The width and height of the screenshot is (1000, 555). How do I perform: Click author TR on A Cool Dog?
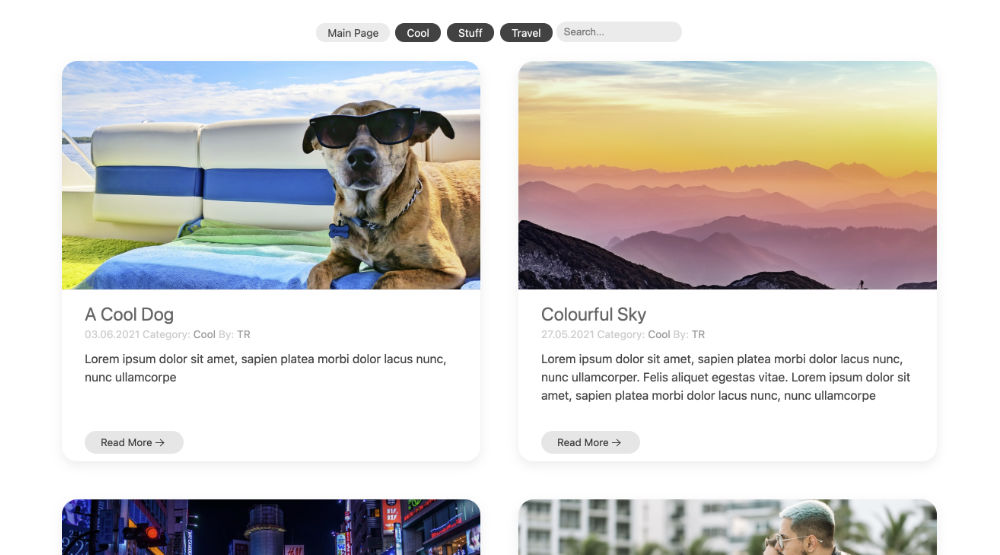[x=244, y=334]
